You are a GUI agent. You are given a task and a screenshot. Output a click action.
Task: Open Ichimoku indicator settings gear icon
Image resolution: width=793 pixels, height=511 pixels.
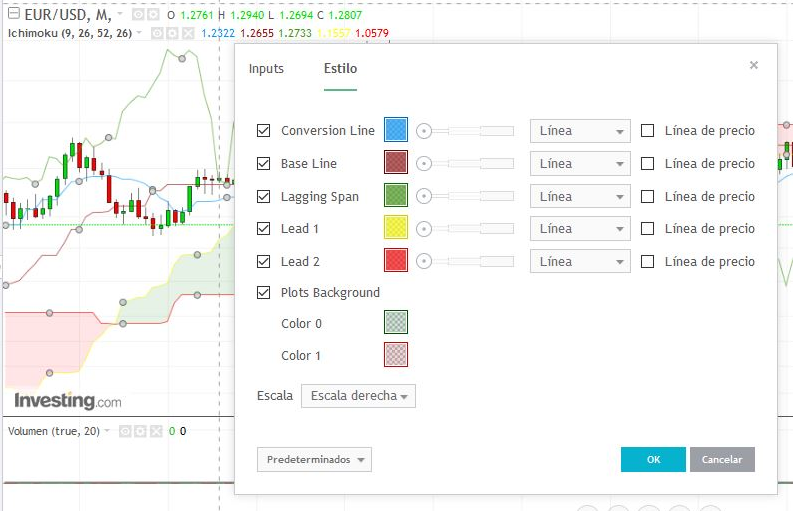pos(172,33)
